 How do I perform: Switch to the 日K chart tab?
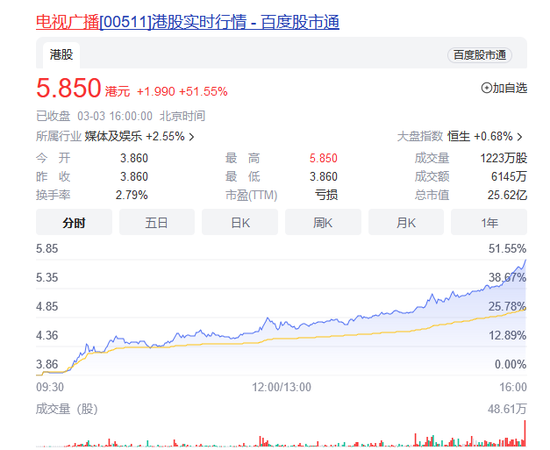click(x=240, y=222)
